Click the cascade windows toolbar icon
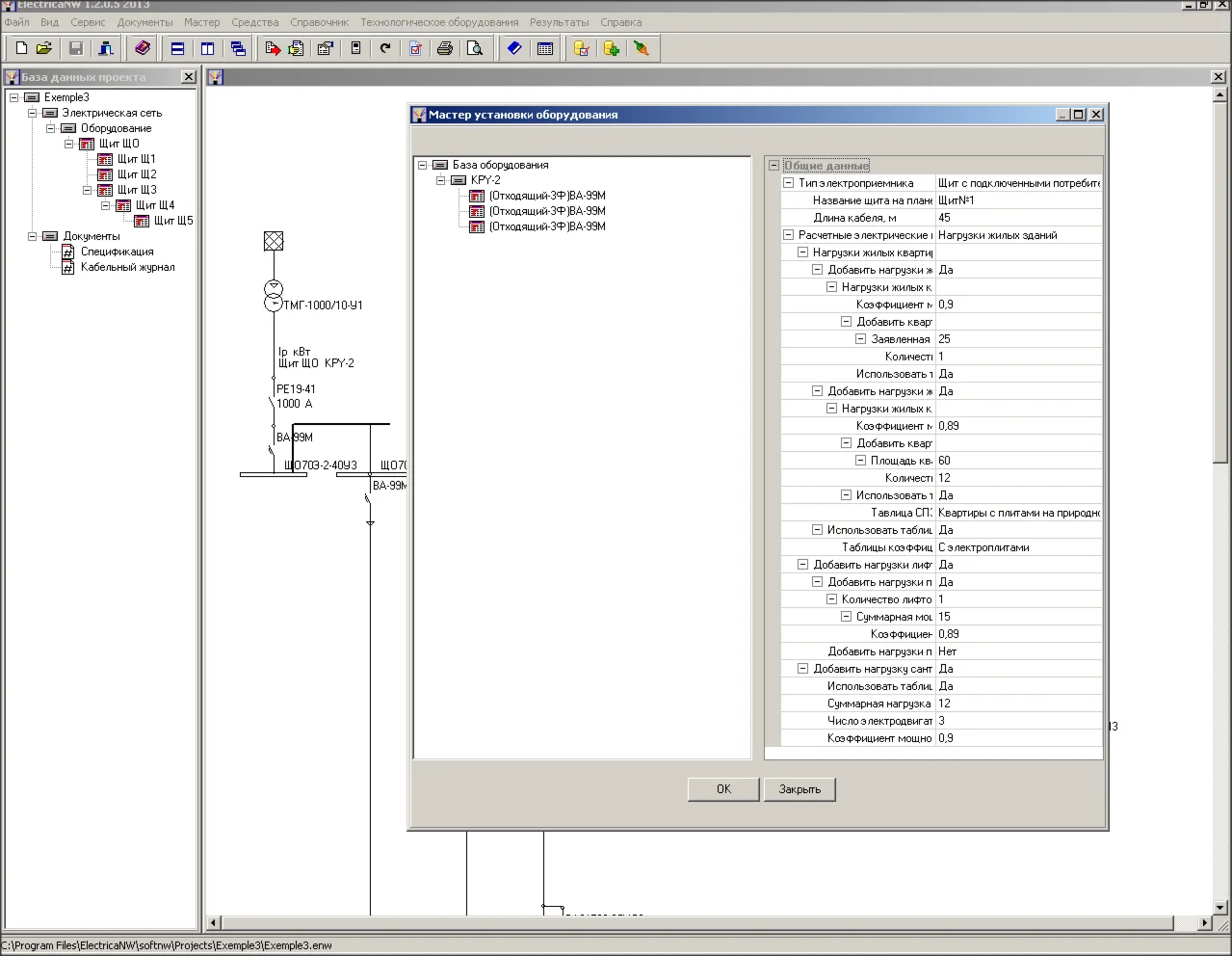Viewport: 1232px width, 956px height. point(238,48)
